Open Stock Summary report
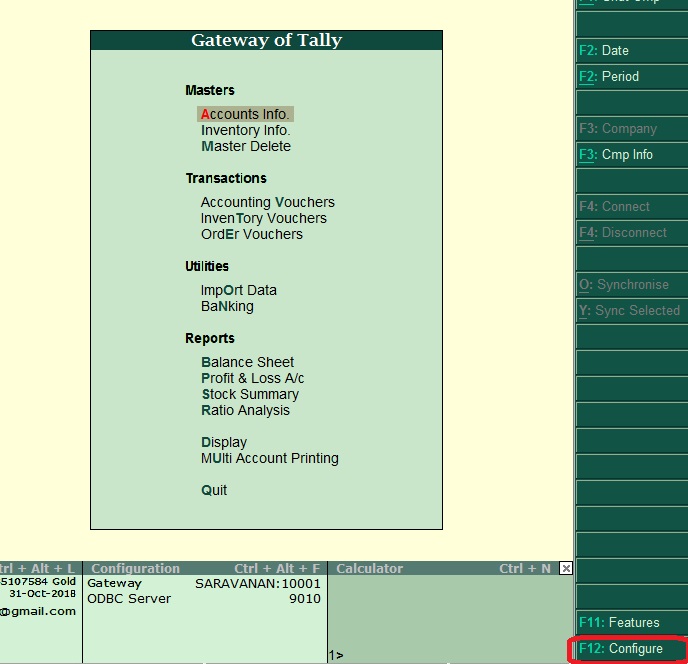The image size is (688, 664). 250,395
